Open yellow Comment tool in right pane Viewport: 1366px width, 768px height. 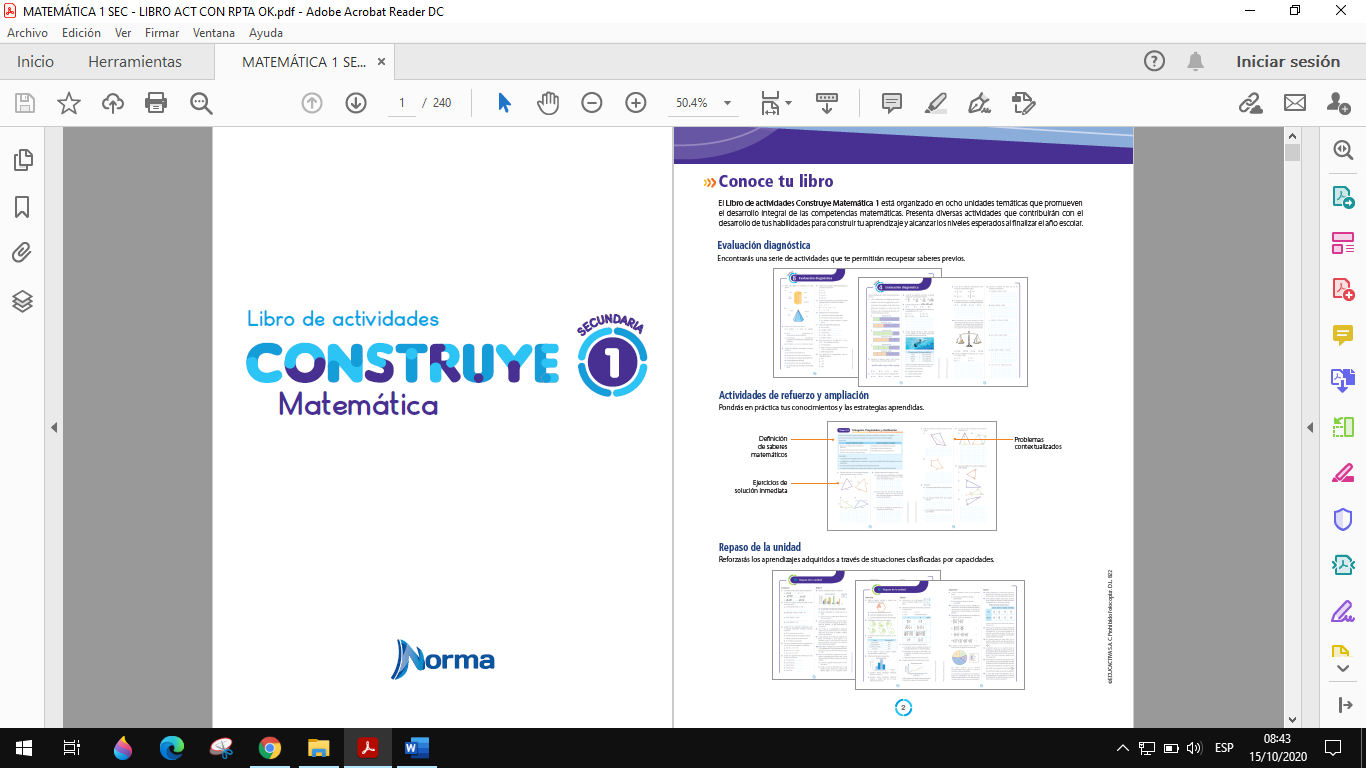click(1343, 335)
